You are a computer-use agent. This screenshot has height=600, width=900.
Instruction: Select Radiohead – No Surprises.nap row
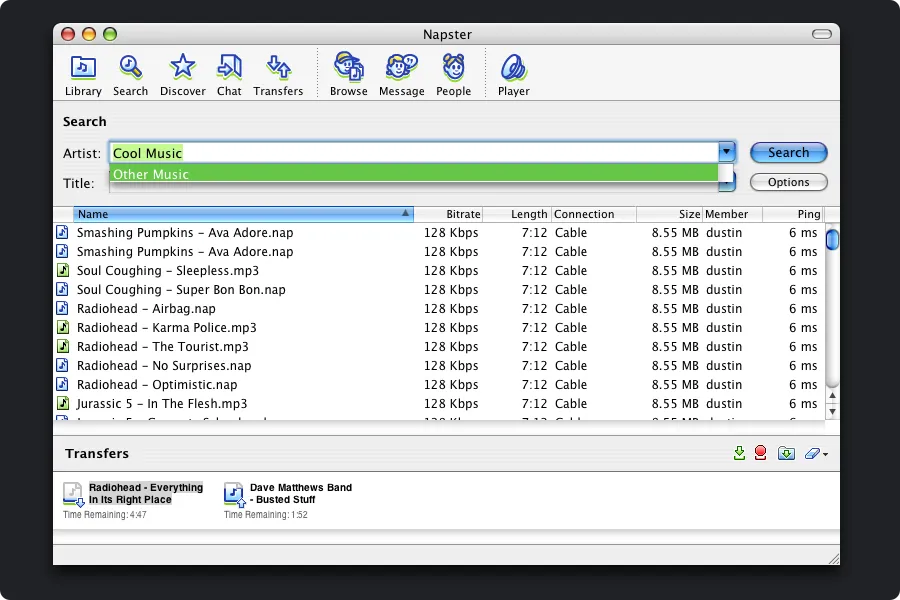tap(439, 365)
